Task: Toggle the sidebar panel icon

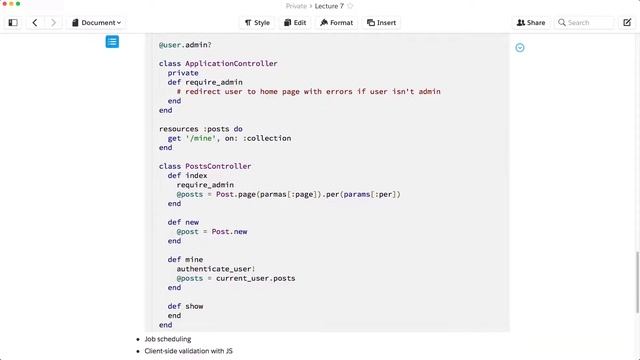Action: (13, 23)
